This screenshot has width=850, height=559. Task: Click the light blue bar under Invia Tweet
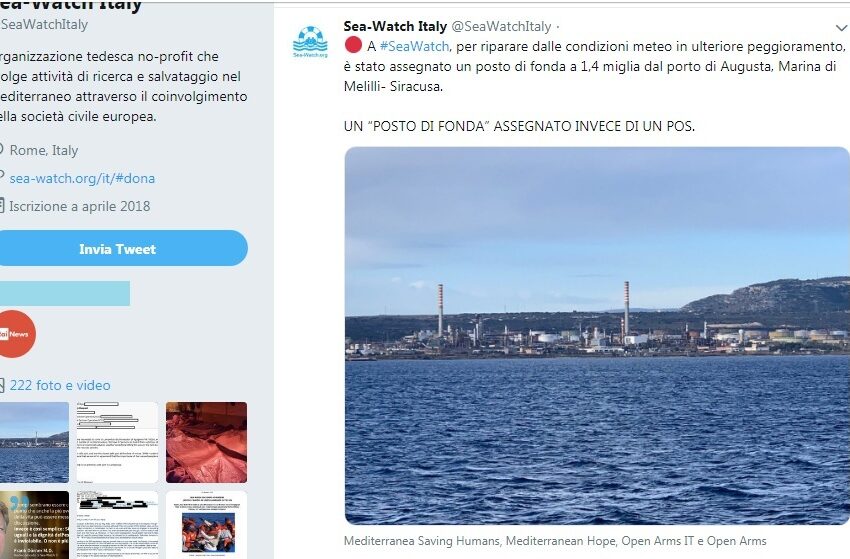click(65, 293)
